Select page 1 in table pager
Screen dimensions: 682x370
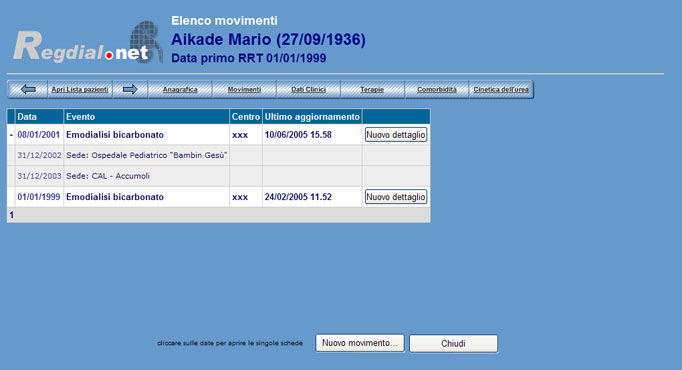click(11, 215)
